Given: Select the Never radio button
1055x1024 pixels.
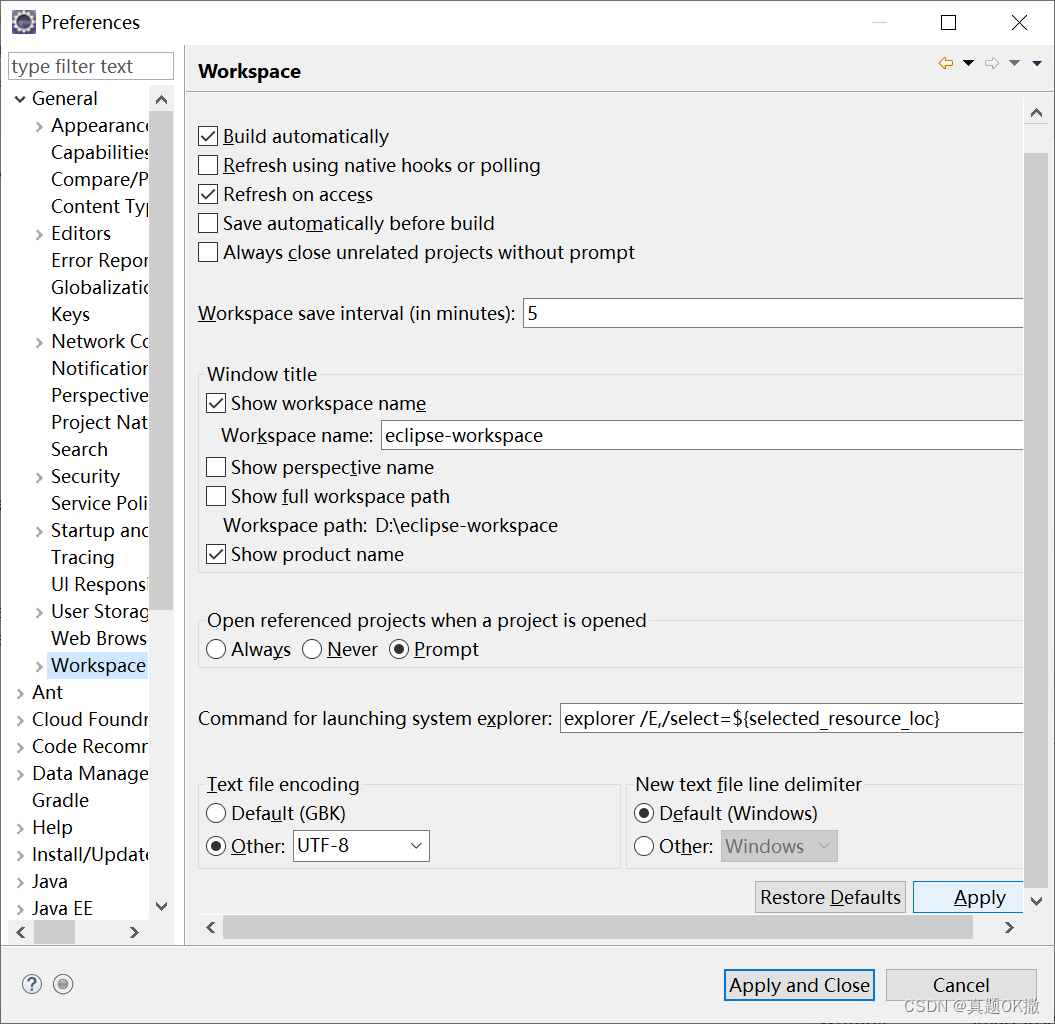Looking at the screenshot, I should (312, 649).
